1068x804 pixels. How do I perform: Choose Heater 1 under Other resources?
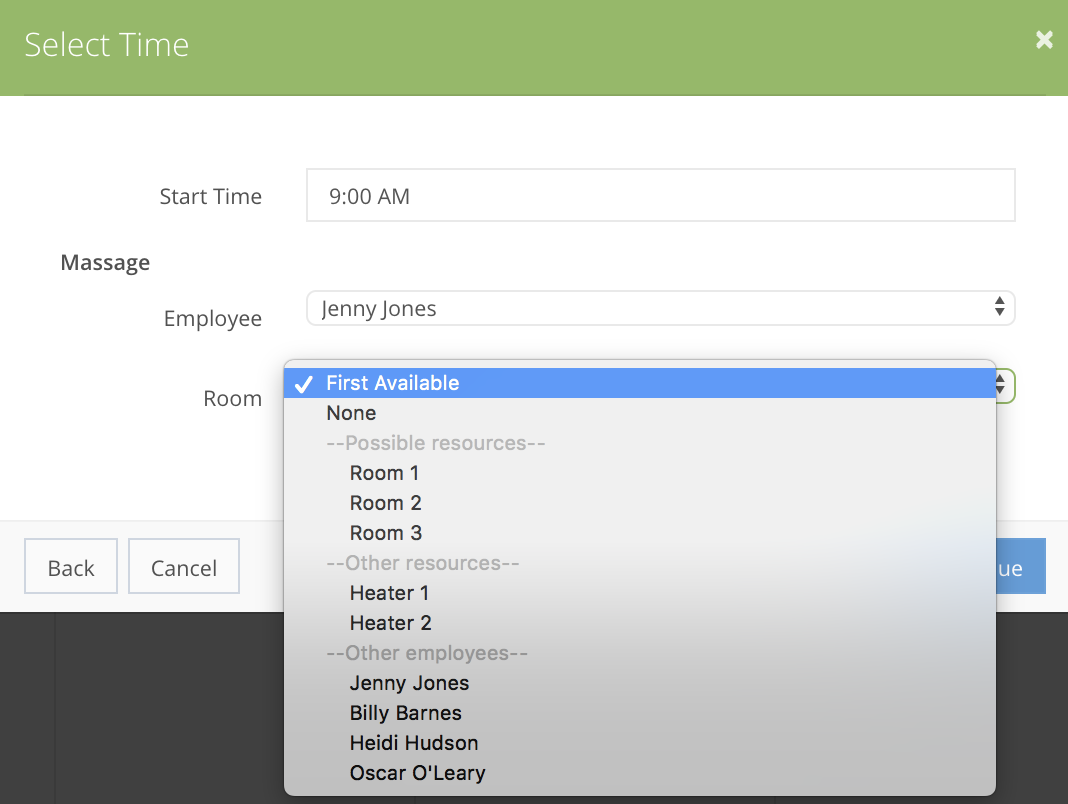pyautogui.click(x=389, y=593)
